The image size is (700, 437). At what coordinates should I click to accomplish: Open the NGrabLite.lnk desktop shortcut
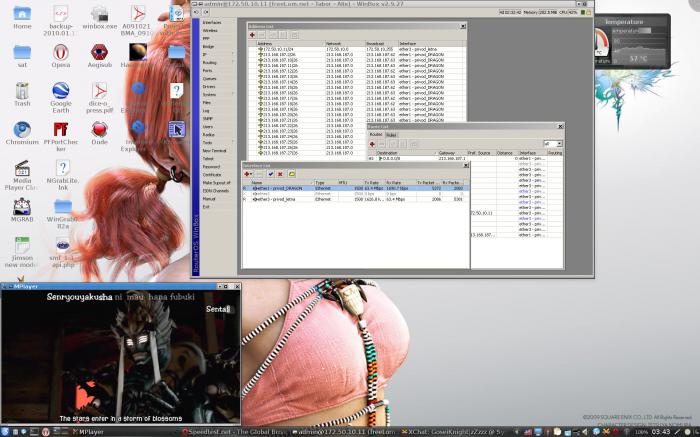(x=63, y=175)
